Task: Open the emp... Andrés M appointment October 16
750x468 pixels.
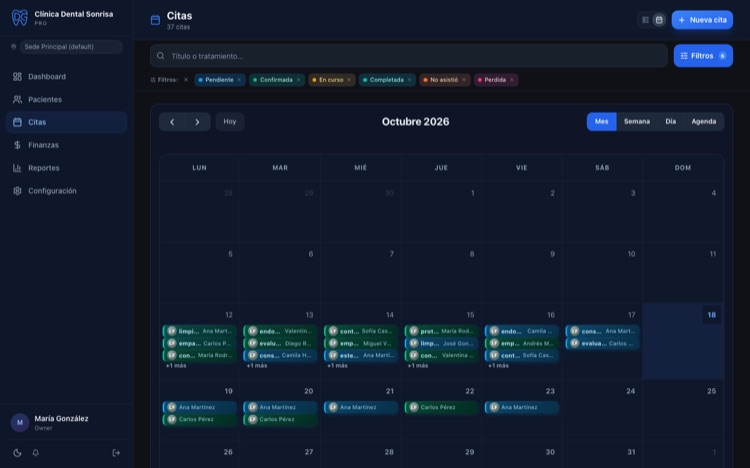Action: pyautogui.click(x=521, y=343)
